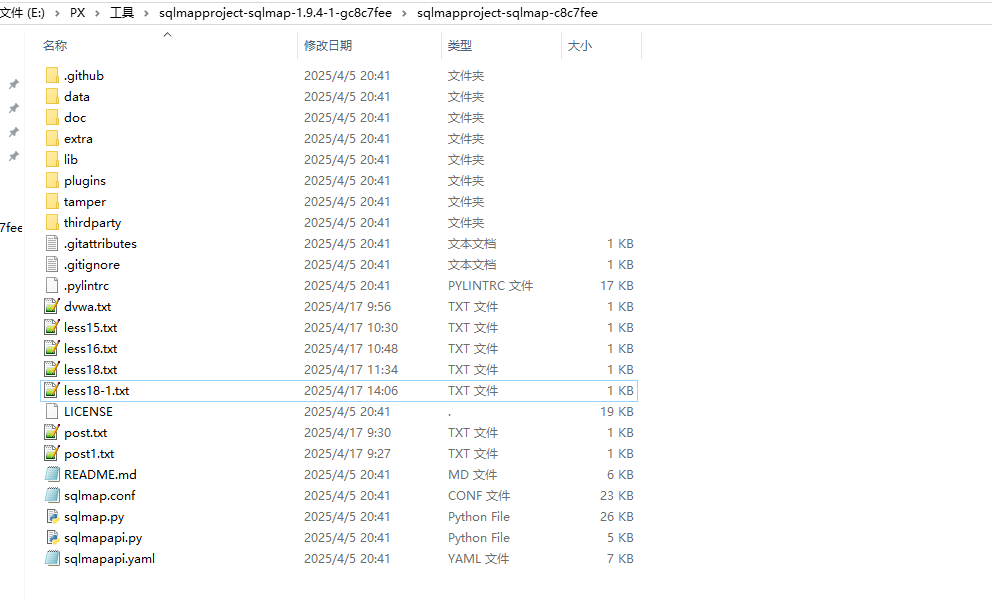Click the sqlmapapi.yaml file icon

click(x=52, y=558)
